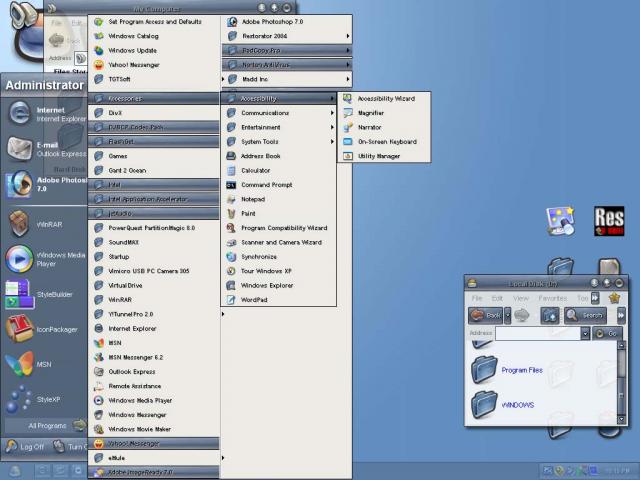This screenshot has height=480, width=640.
Task: Open Address Book in Accessories
Action: pos(278,156)
